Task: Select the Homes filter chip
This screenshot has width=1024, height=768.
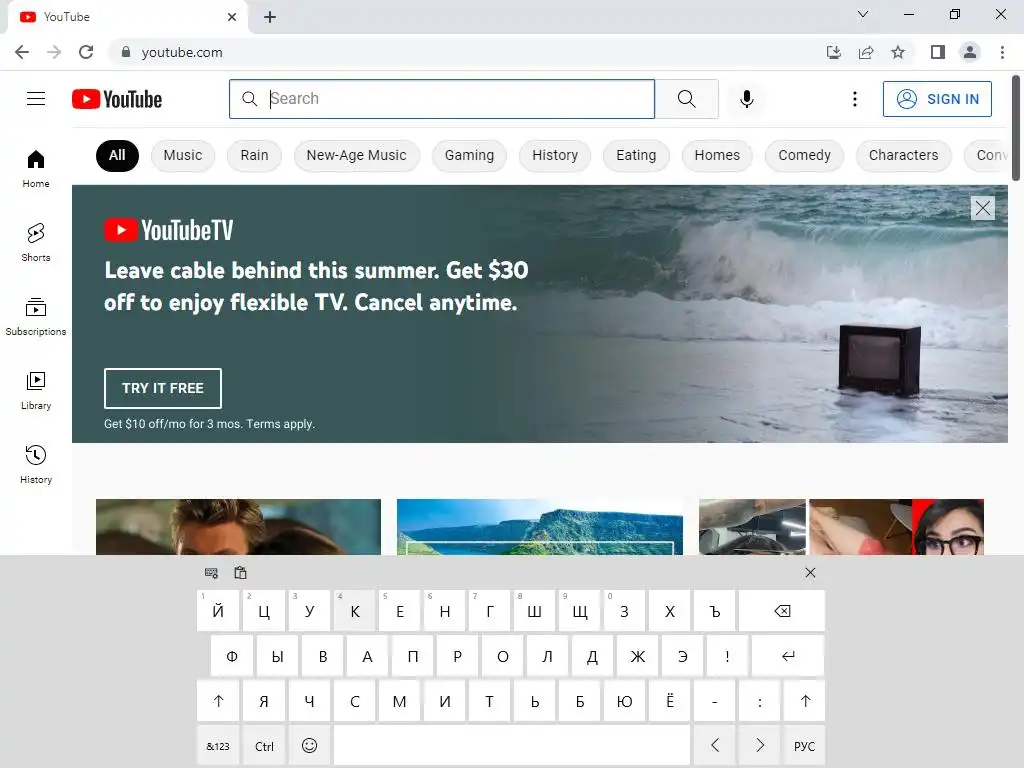Action: [x=717, y=155]
